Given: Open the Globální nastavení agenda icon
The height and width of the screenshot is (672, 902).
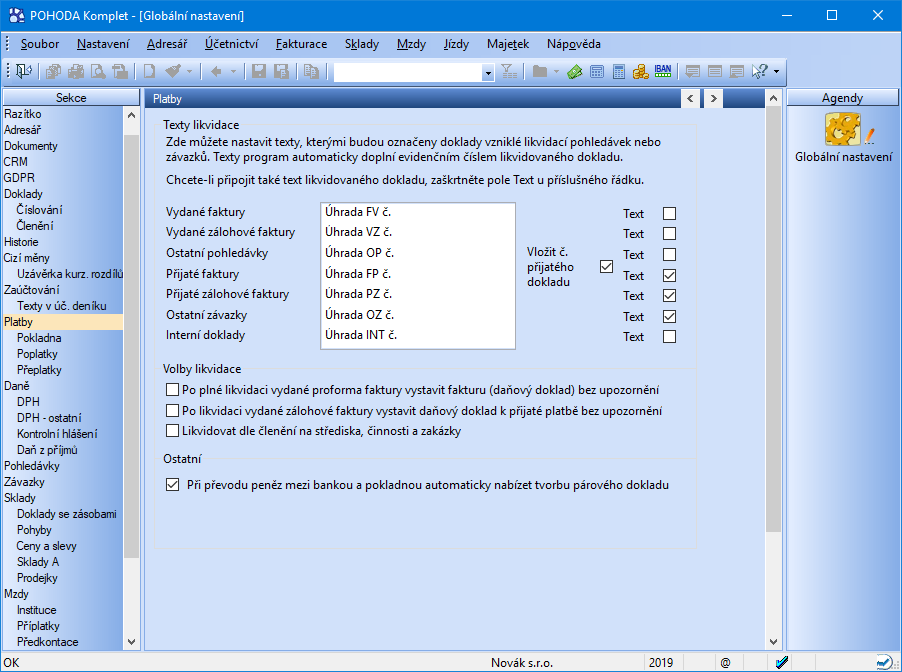Looking at the screenshot, I should coord(843,129).
